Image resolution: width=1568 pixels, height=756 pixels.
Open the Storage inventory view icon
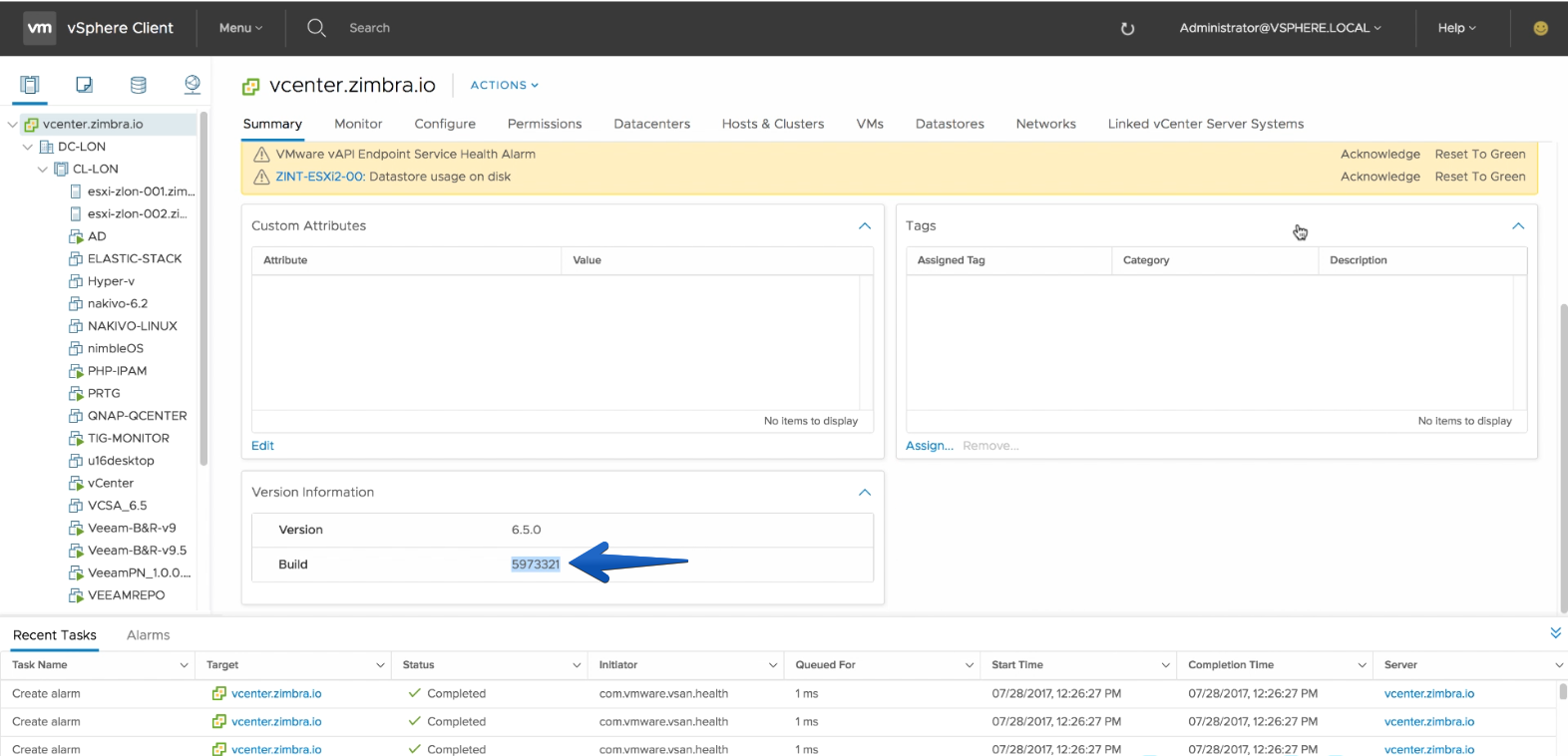coord(139,85)
